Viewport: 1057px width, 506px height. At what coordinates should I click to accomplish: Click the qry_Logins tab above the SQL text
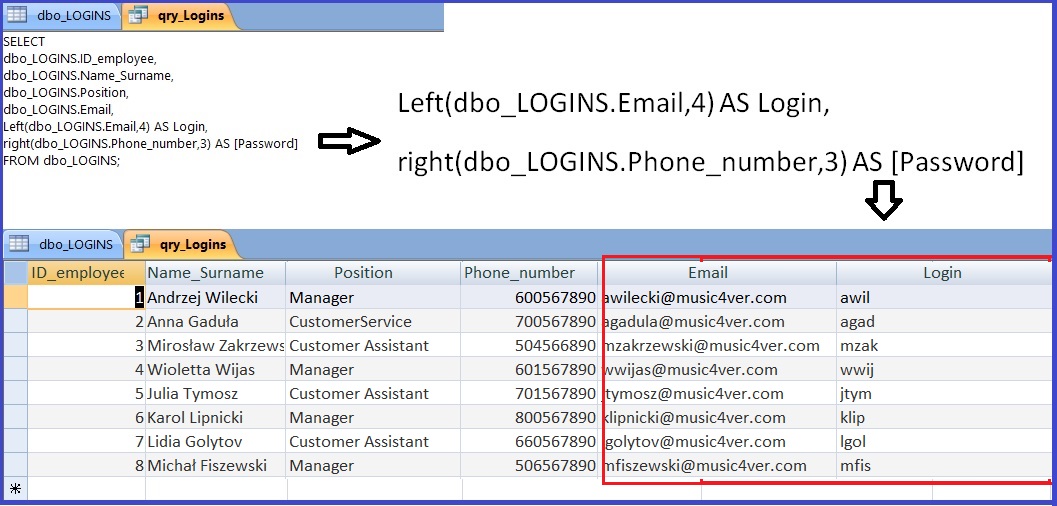click(x=179, y=16)
